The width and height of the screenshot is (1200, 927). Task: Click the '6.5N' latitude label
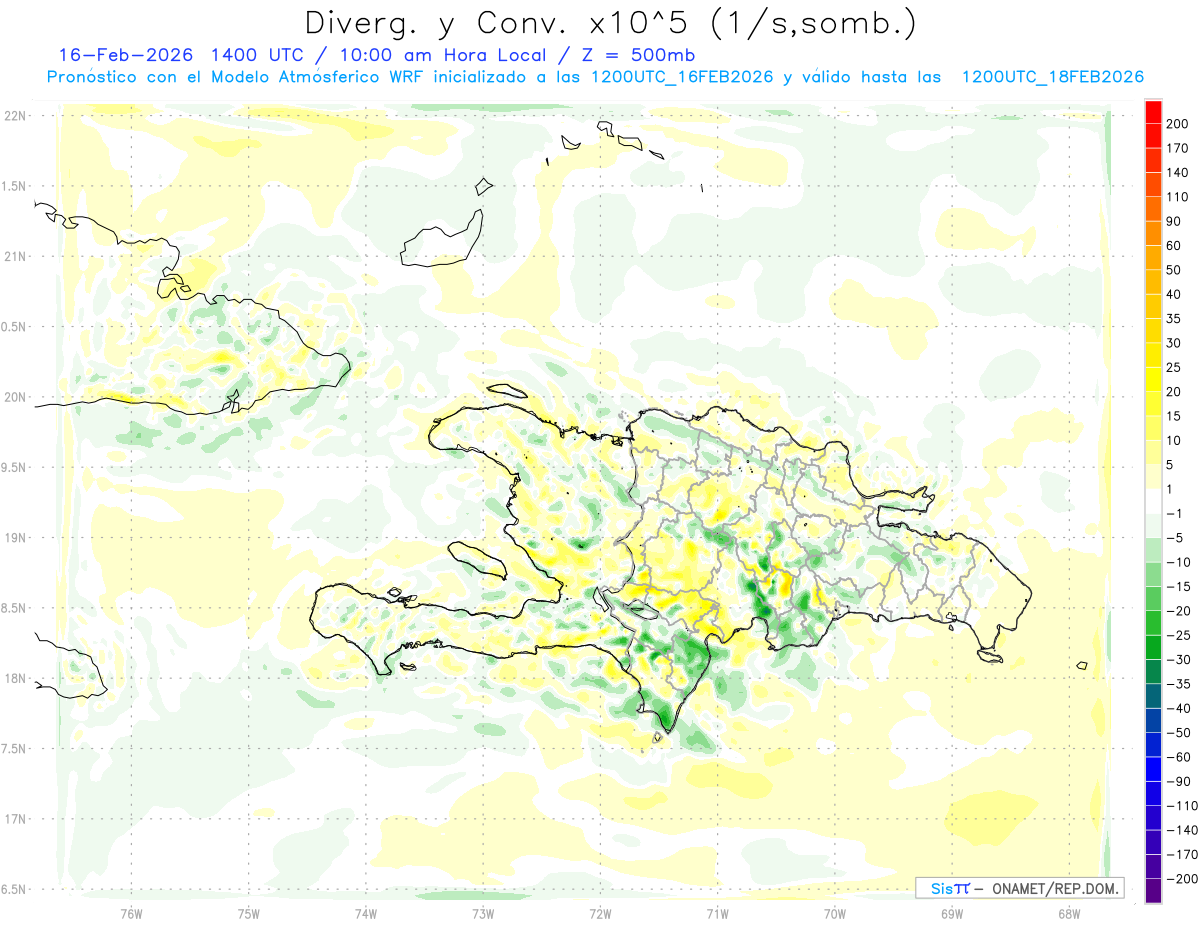click(x=13, y=889)
